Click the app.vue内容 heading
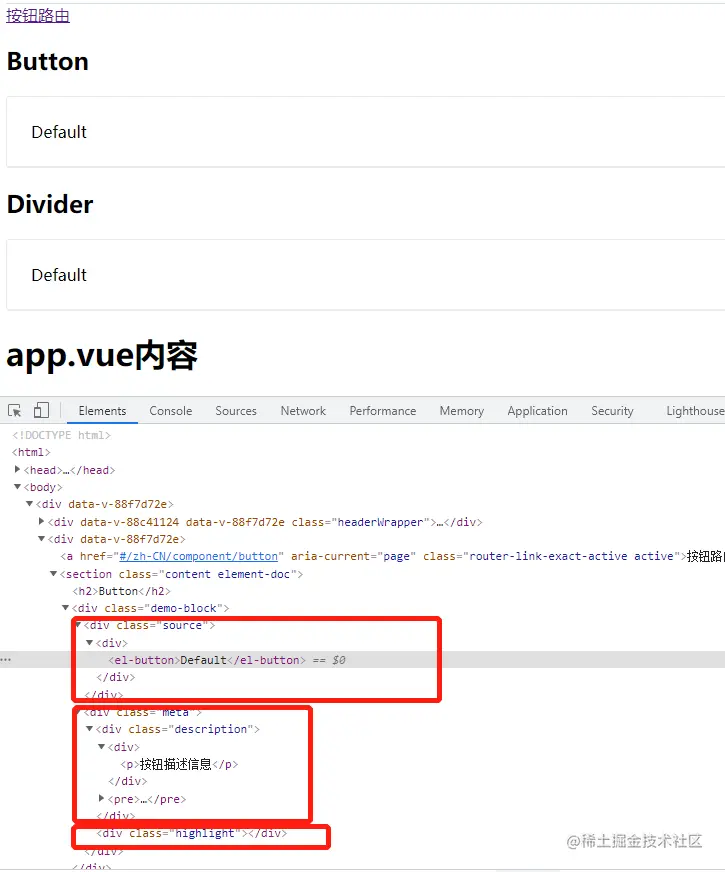The width and height of the screenshot is (725, 872). coord(102,356)
